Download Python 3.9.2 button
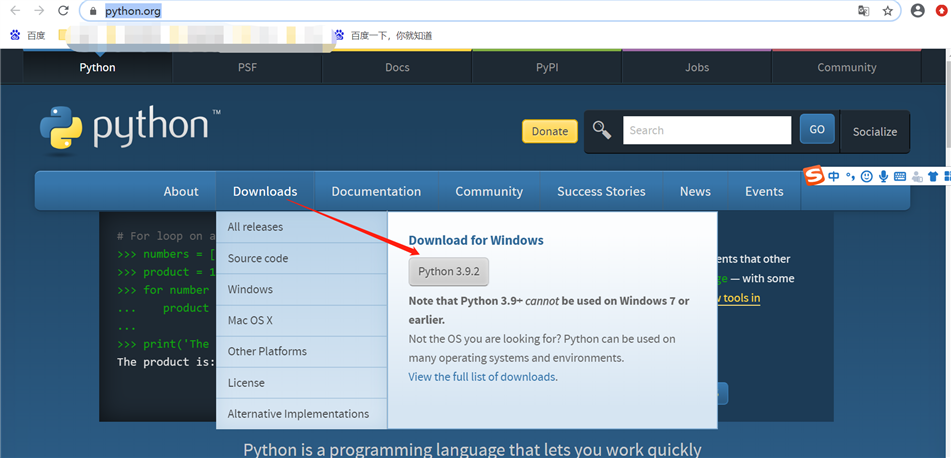The width and height of the screenshot is (951, 458). click(x=449, y=271)
